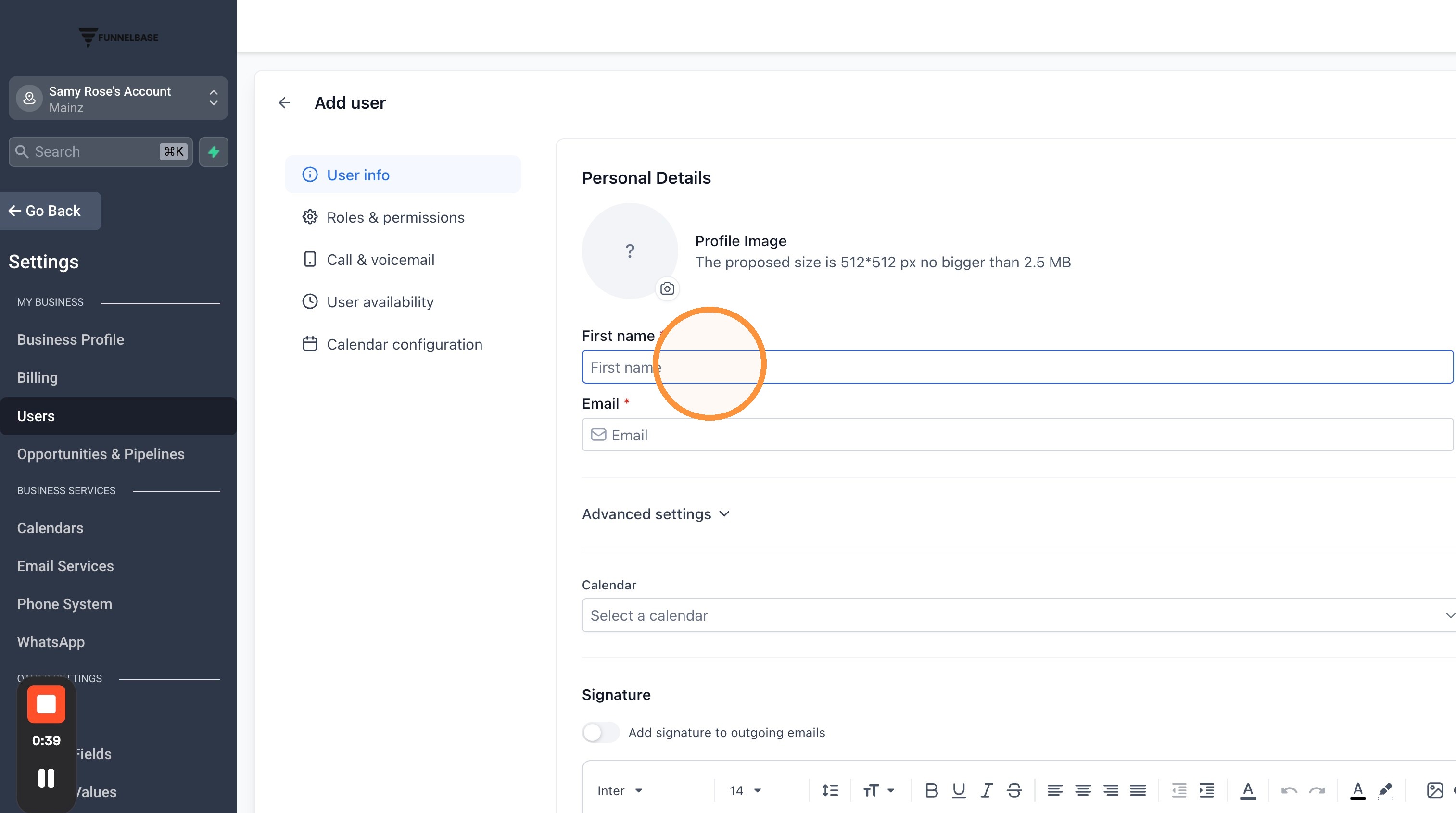
Task: Click the lightning bolt quick actions icon
Action: 214,151
